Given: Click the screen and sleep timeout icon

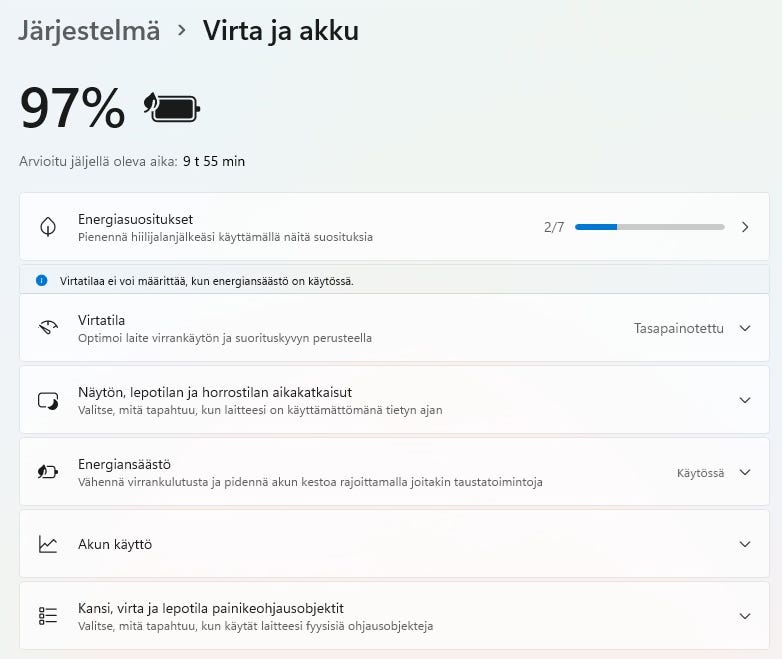Looking at the screenshot, I should tap(48, 400).
